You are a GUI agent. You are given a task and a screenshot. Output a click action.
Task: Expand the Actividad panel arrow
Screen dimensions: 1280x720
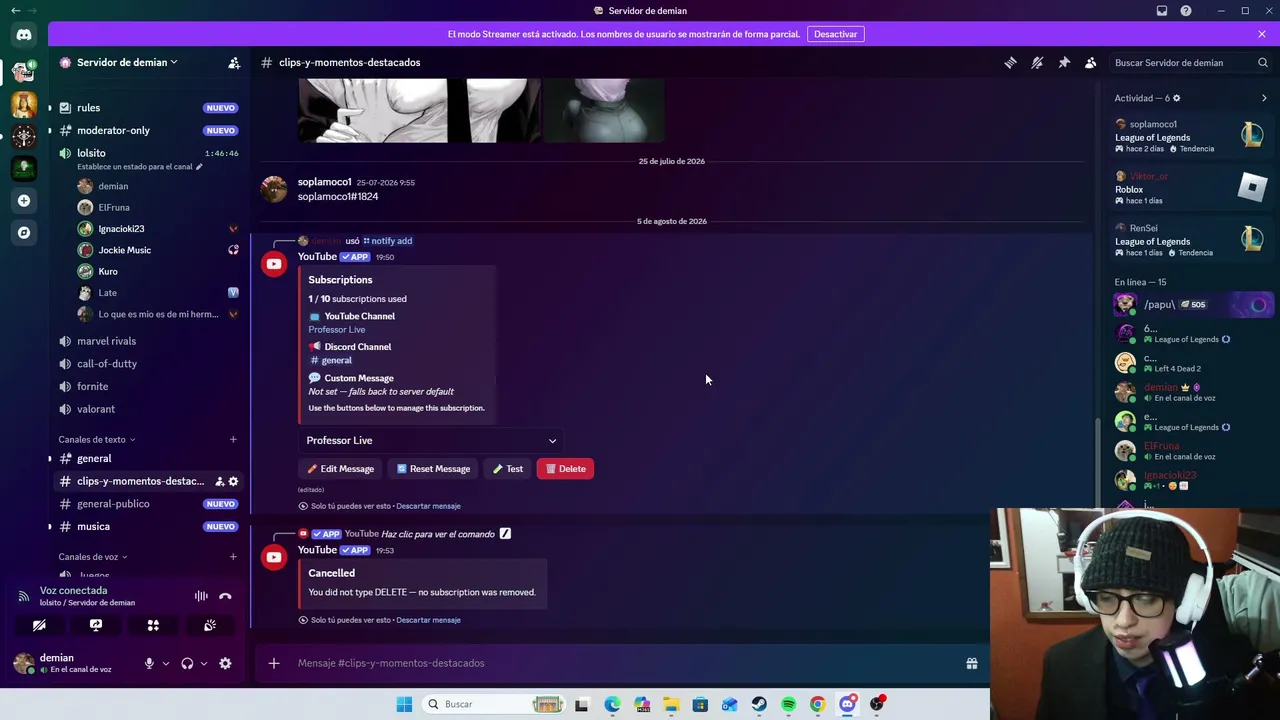point(1264,98)
